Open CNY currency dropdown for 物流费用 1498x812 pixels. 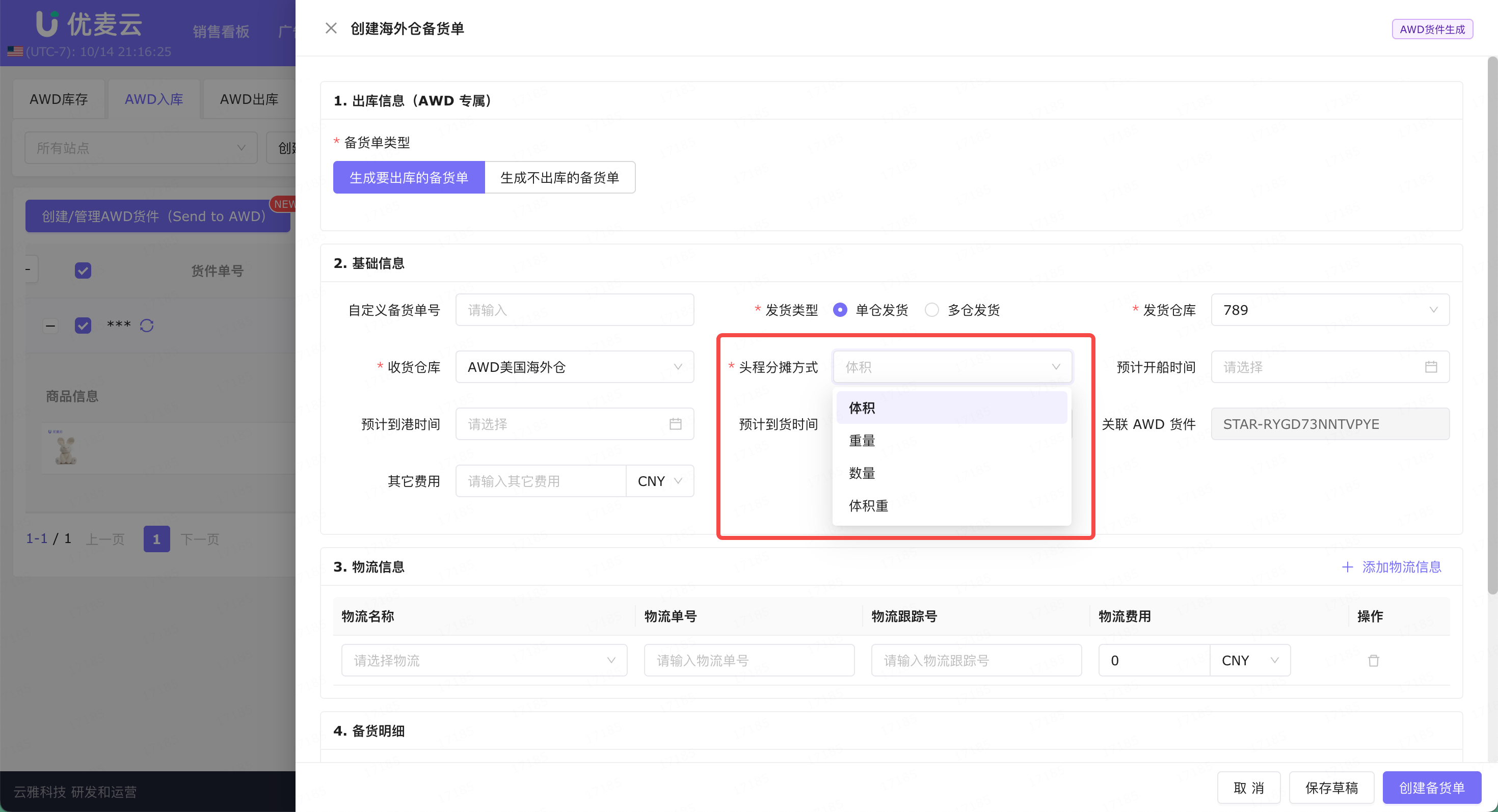[1250, 660]
